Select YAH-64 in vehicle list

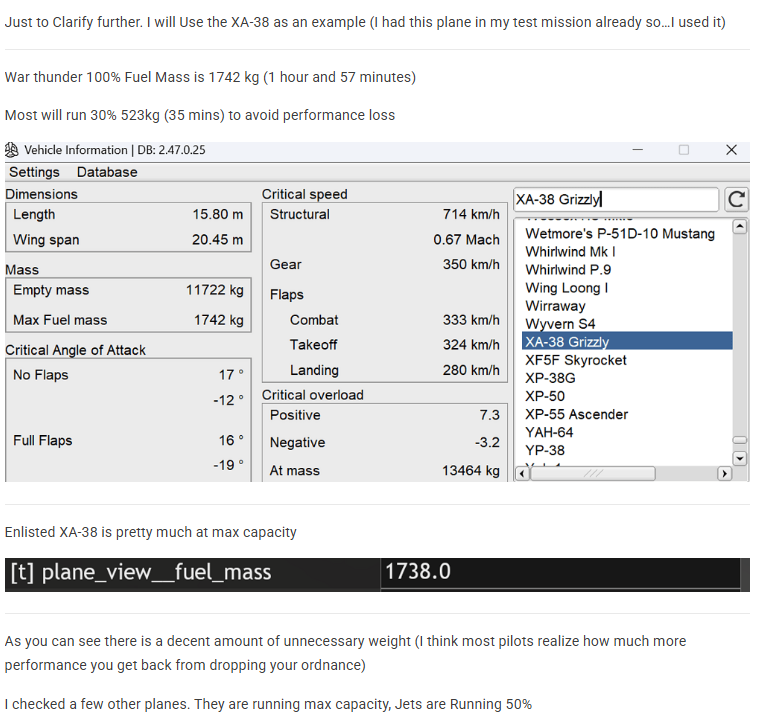(549, 432)
